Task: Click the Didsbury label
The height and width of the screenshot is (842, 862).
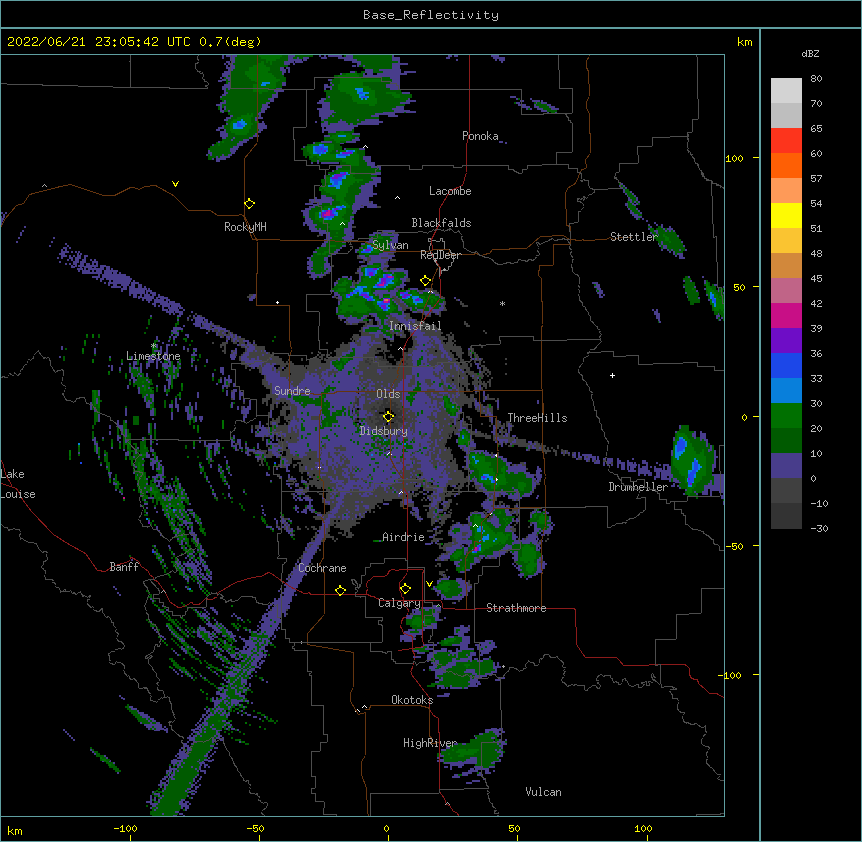Action: click(x=384, y=431)
